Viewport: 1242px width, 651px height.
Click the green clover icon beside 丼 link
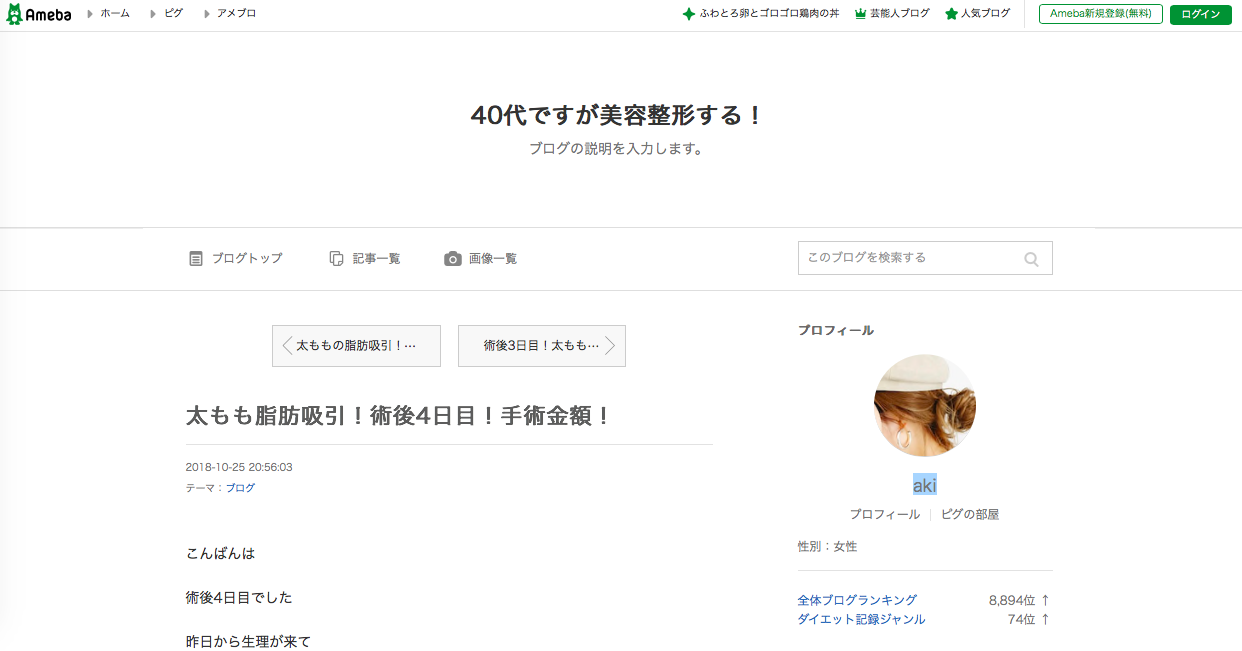point(690,13)
